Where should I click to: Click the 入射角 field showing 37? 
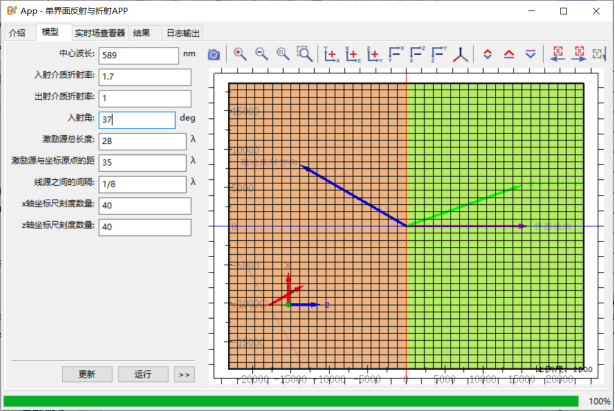(x=137, y=120)
